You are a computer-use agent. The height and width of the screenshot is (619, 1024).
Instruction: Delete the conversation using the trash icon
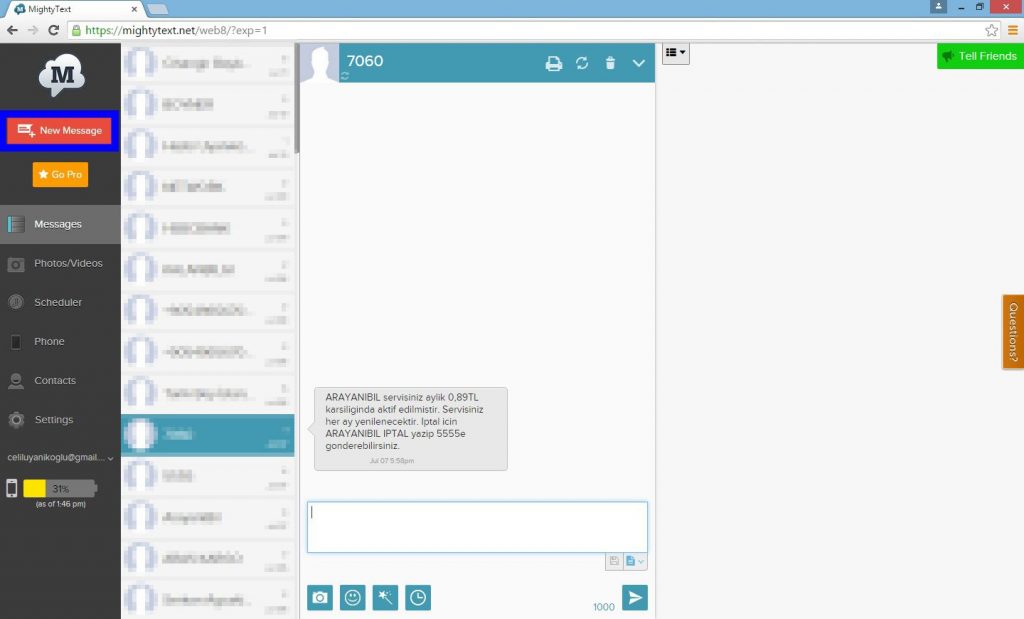click(611, 62)
